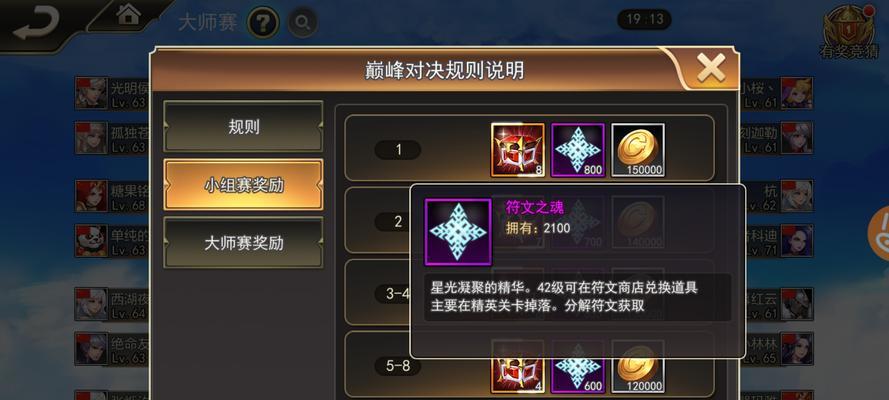
Task: Tap rank 1 gold coin 150000 icon
Action: (638, 150)
